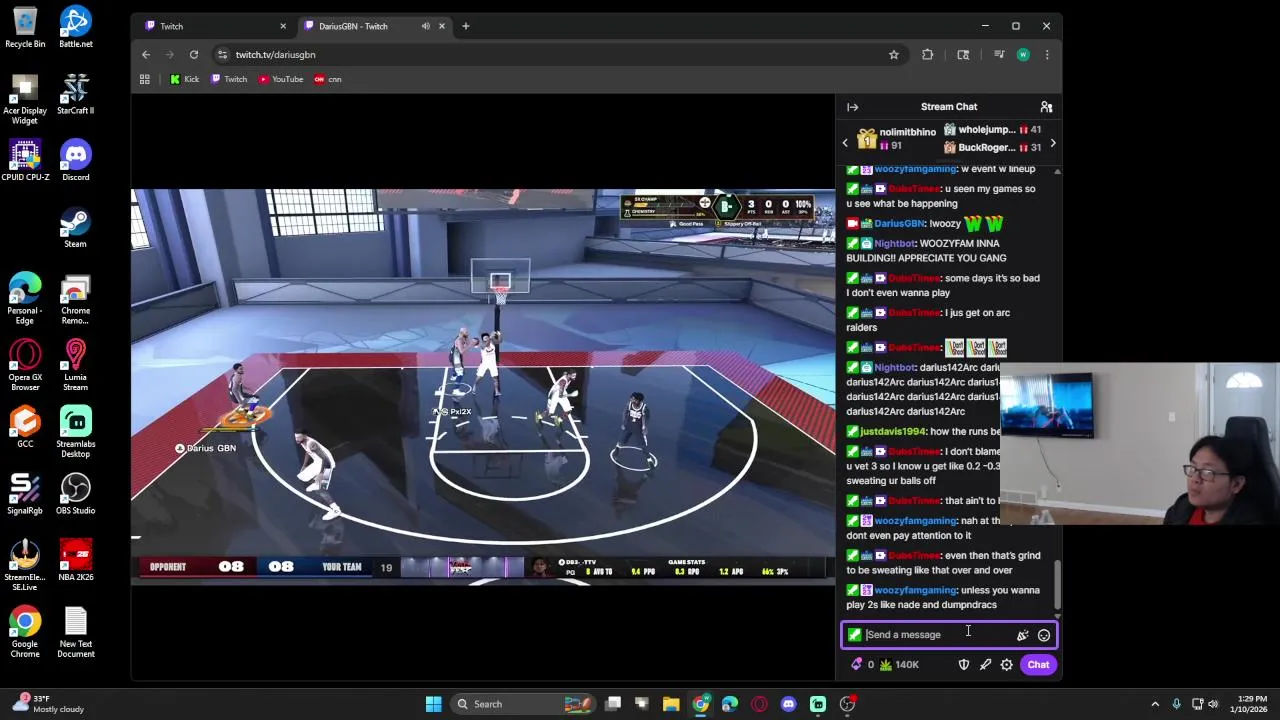Image resolution: width=1280 pixels, height=720 pixels.
Task: Open the chat community users list
Action: pyautogui.click(x=1046, y=107)
